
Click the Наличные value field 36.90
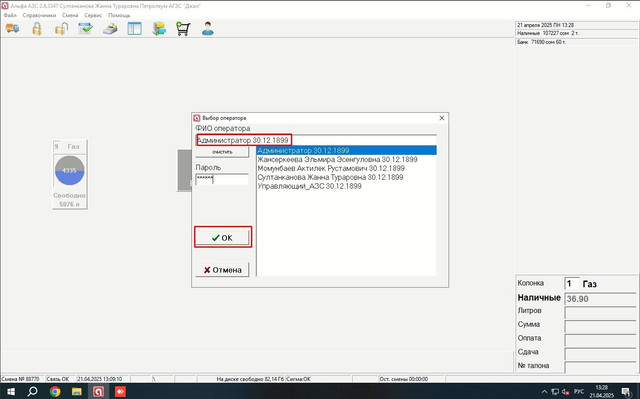(x=600, y=299)
